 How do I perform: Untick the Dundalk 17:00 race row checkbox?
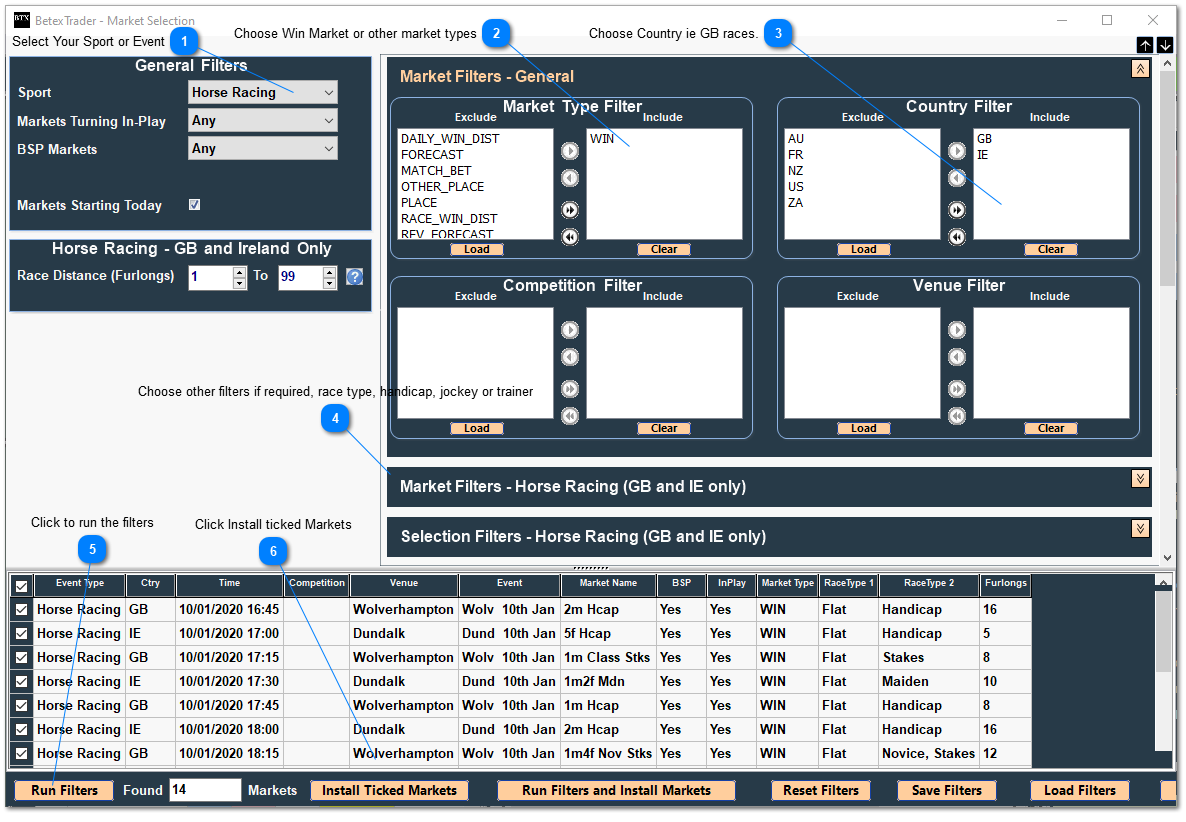tap(20, 633)
